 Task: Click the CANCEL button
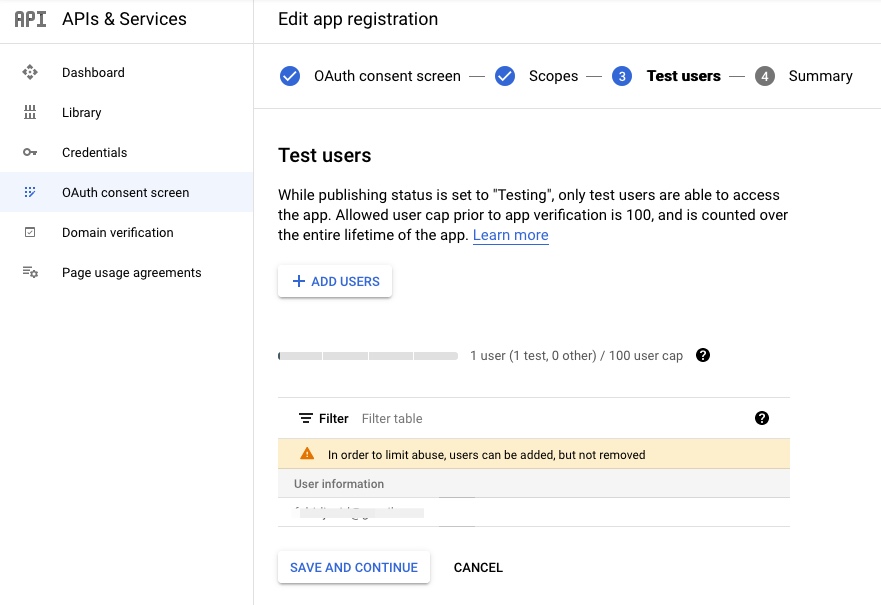click(478, 567)
